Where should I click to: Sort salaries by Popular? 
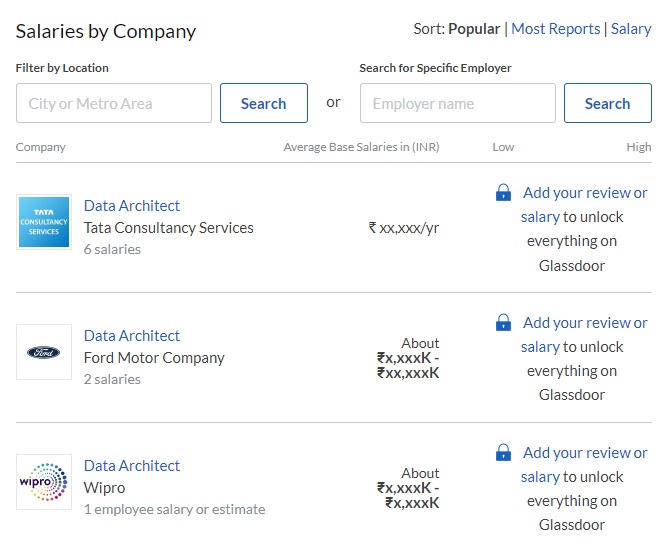(474, 29)
